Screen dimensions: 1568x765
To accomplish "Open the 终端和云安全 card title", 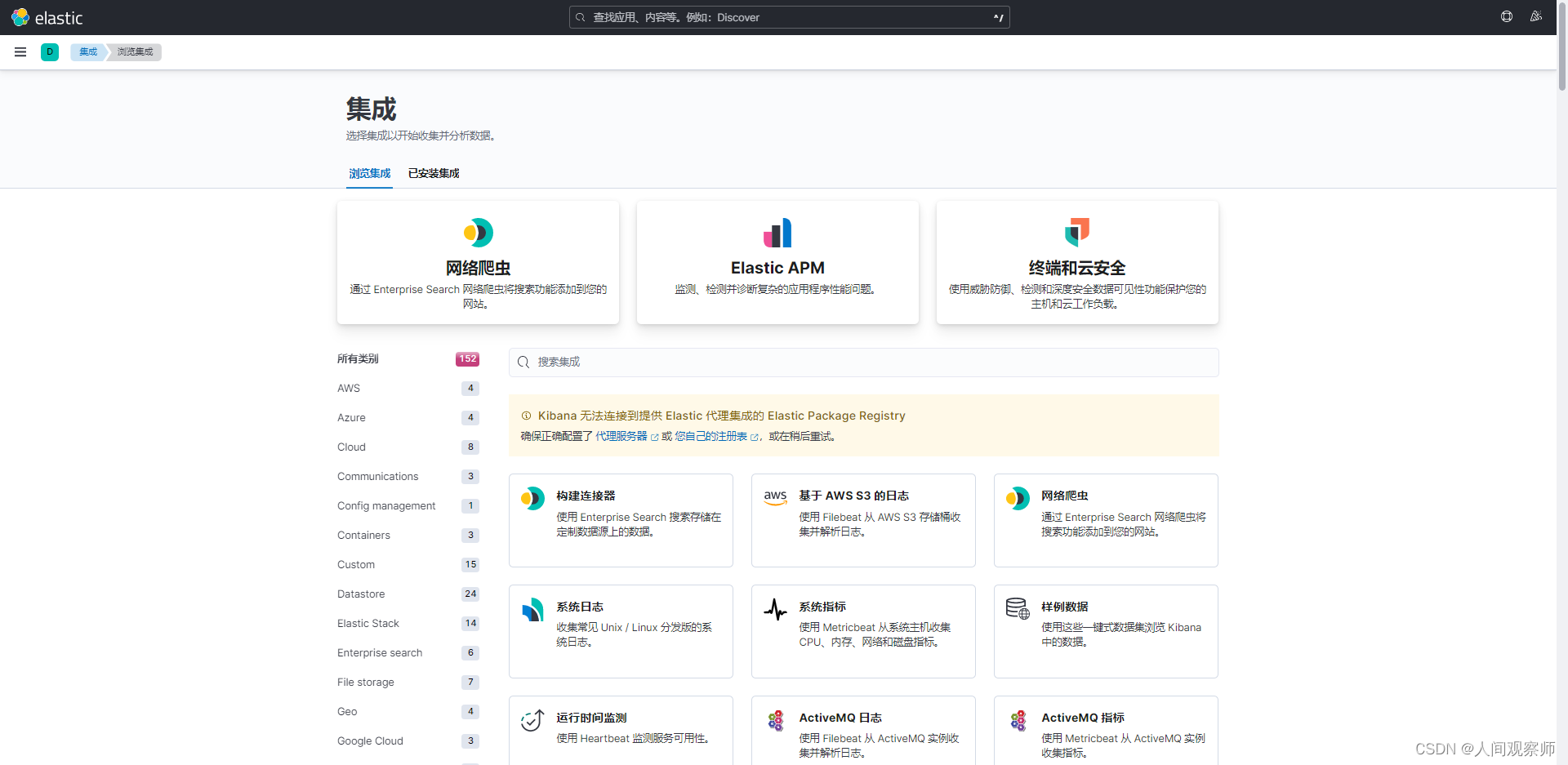I will [1077, 268].
